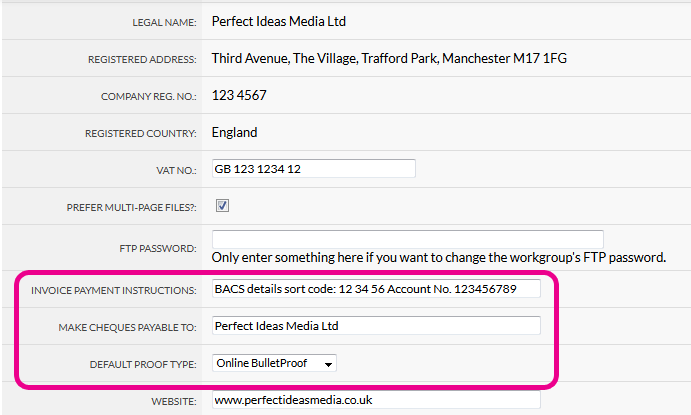Focus the FTP Password input field
The height and width of the screenshot is (415, 691).
point(408,239)
